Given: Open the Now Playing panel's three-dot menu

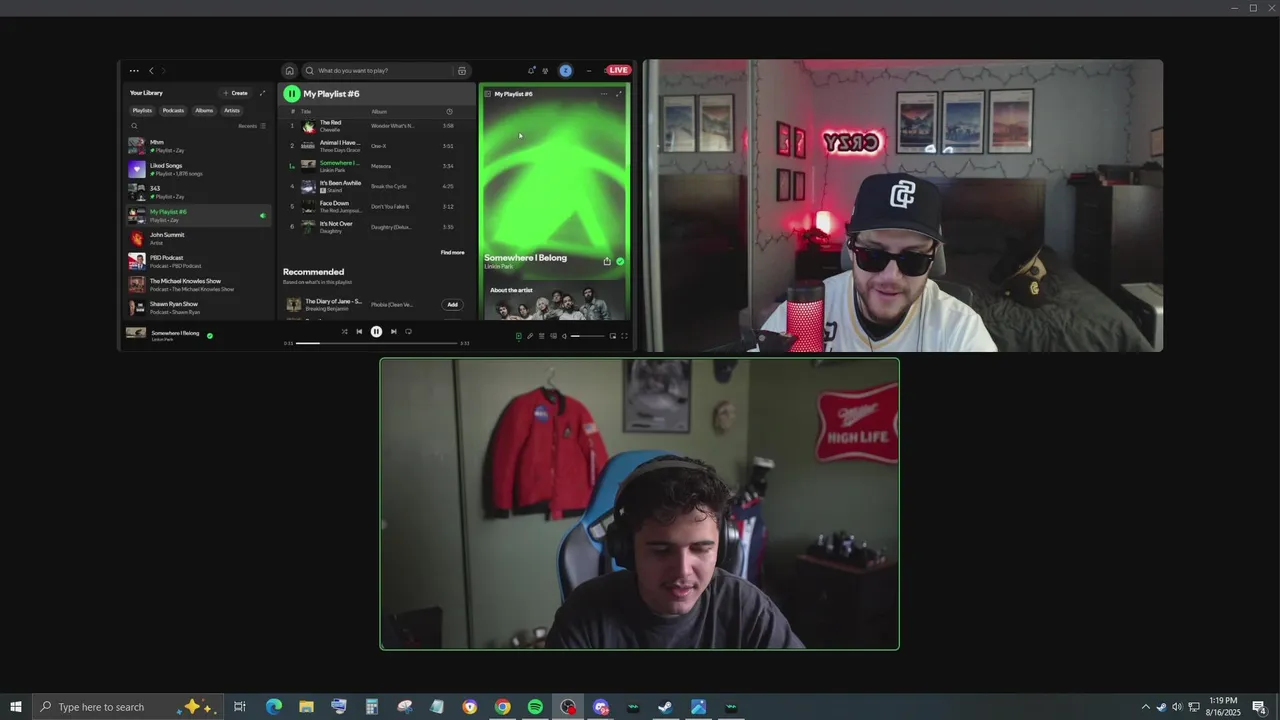Looking at the screenshot, I should pyautogui.click(x=603, y=94).
